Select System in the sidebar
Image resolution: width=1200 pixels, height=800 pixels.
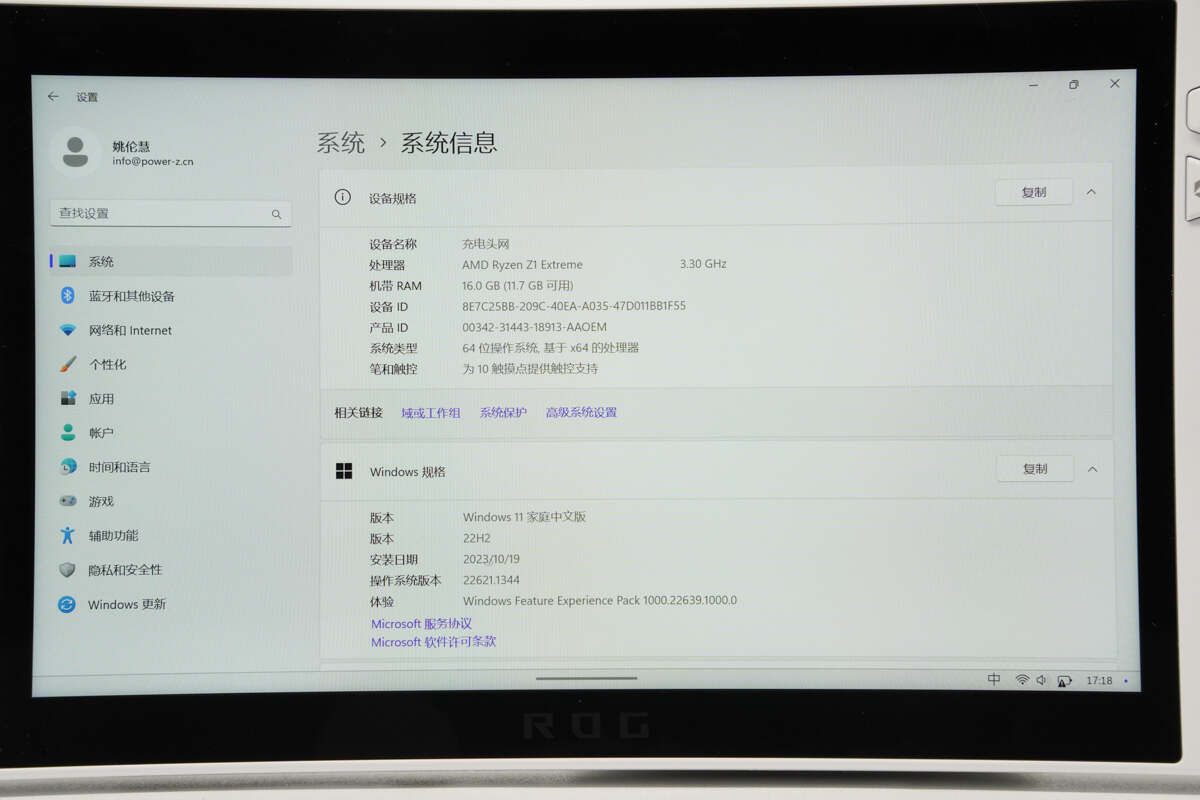(101, 261)
